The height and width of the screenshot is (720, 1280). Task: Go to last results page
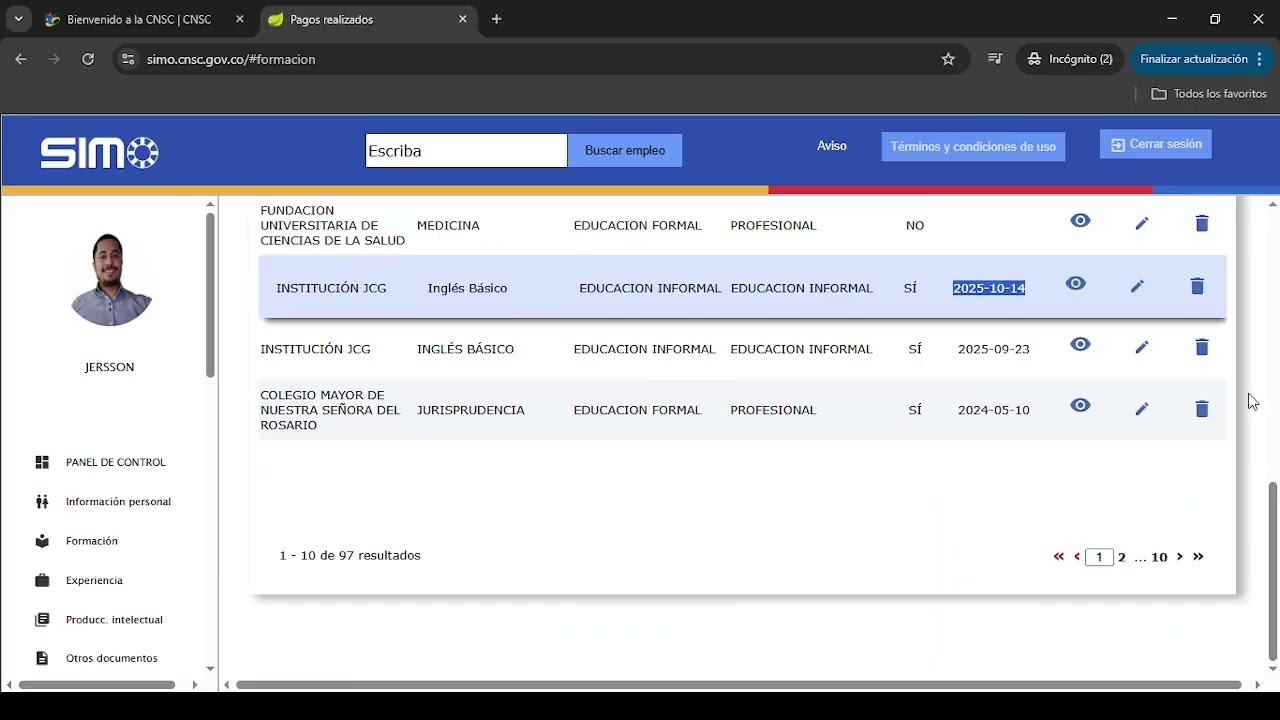coord(1198,557)
